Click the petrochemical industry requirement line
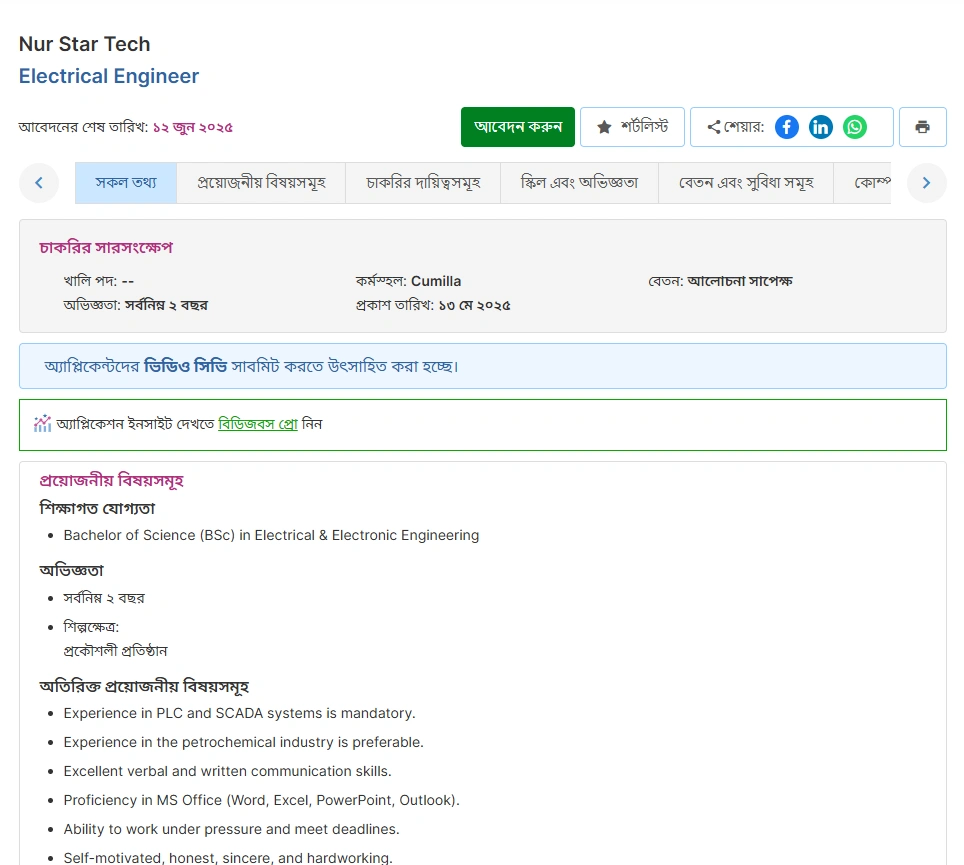This screenshot has width=964, height=865. click(243, 742)
